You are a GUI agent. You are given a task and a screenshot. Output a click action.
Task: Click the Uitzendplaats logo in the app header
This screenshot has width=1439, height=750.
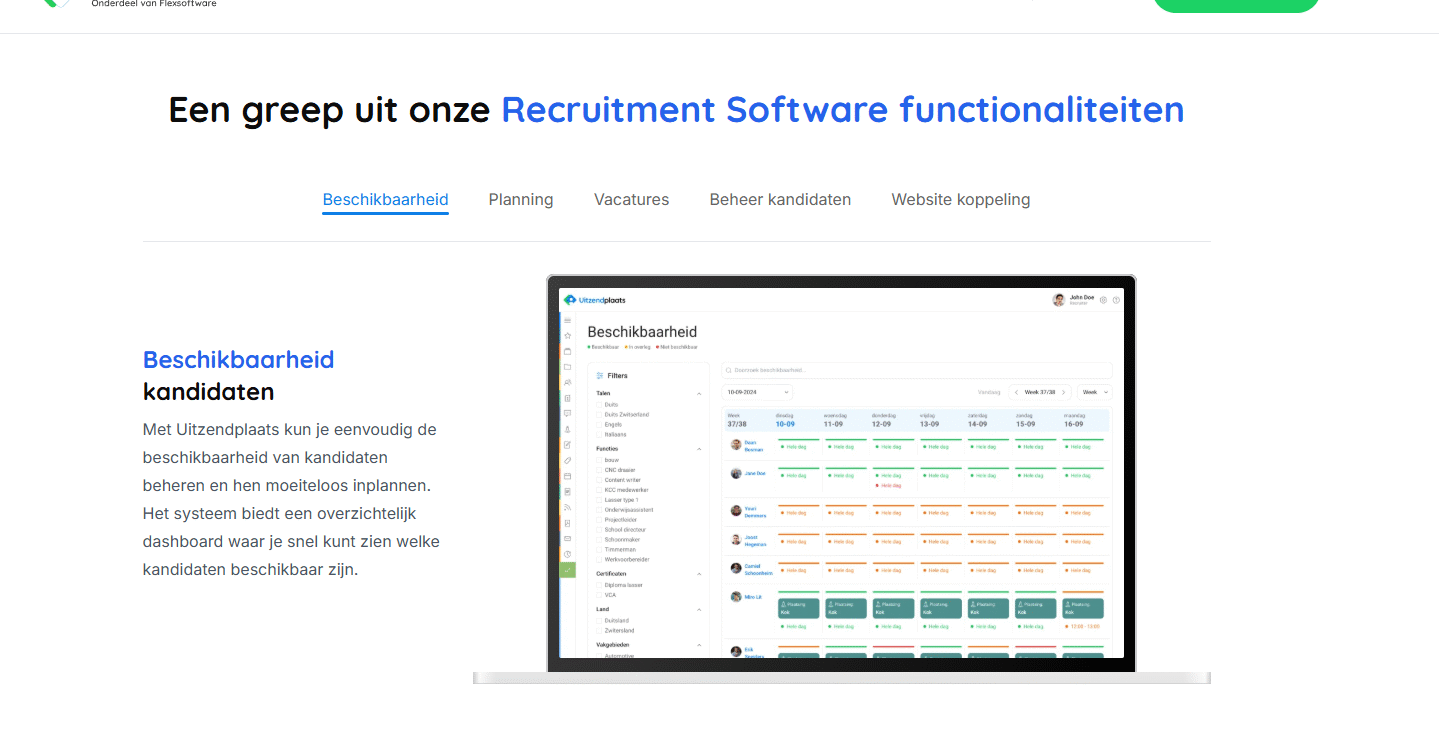(x=595, y=300)
